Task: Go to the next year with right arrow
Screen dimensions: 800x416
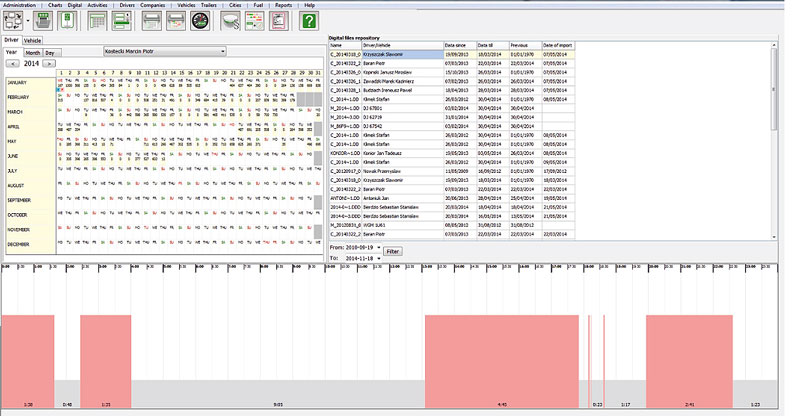Action: (49, 62)
